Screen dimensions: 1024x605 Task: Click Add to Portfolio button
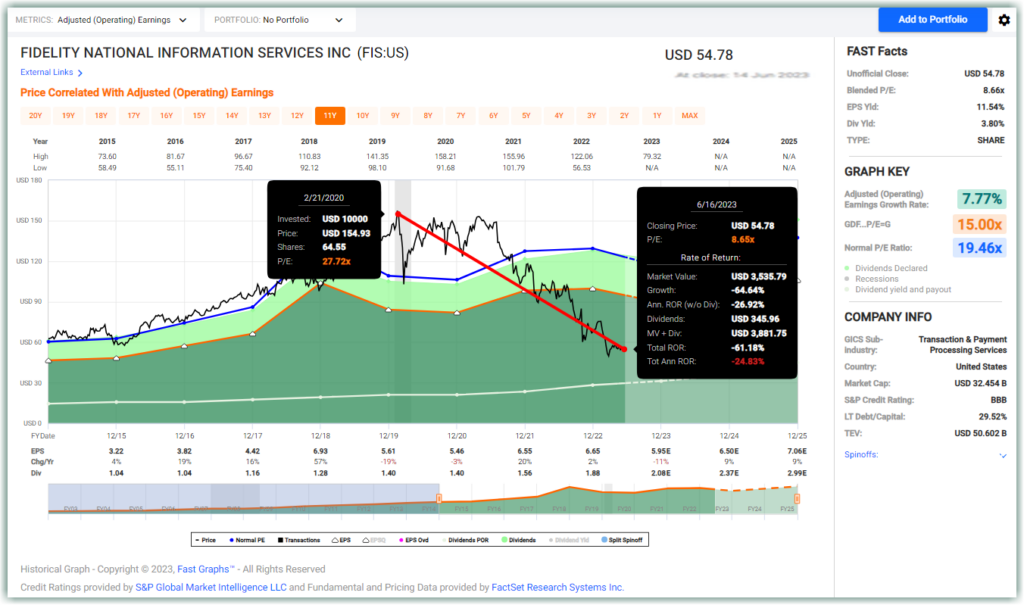[933, 20]
